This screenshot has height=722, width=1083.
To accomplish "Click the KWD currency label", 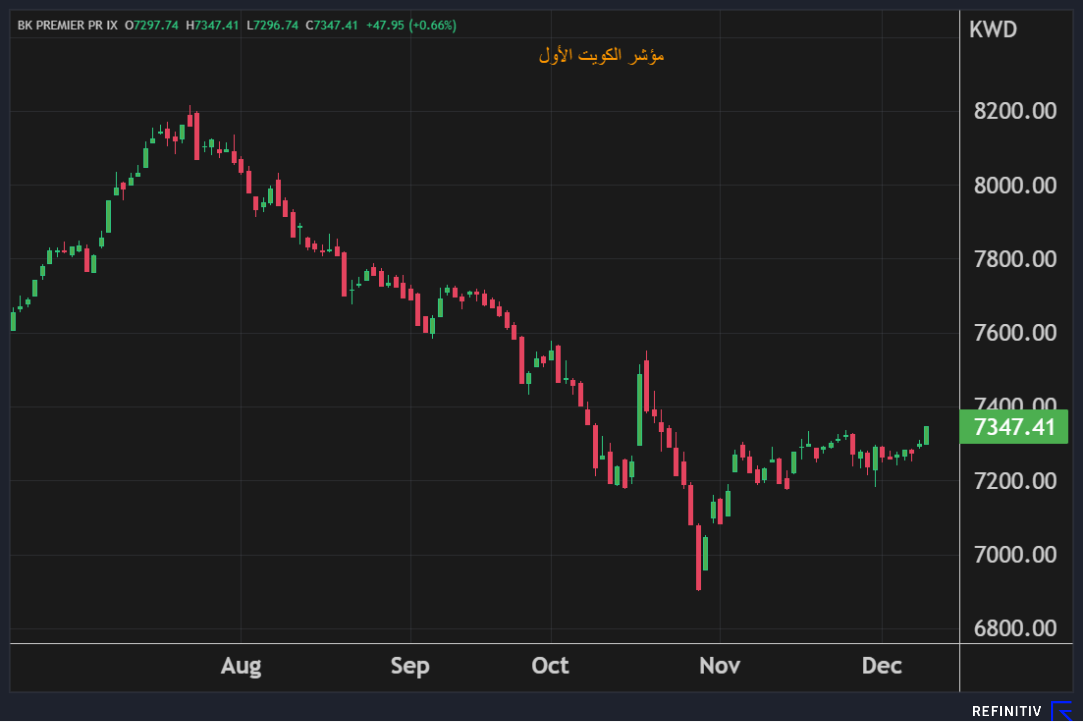I will point(993,30).
